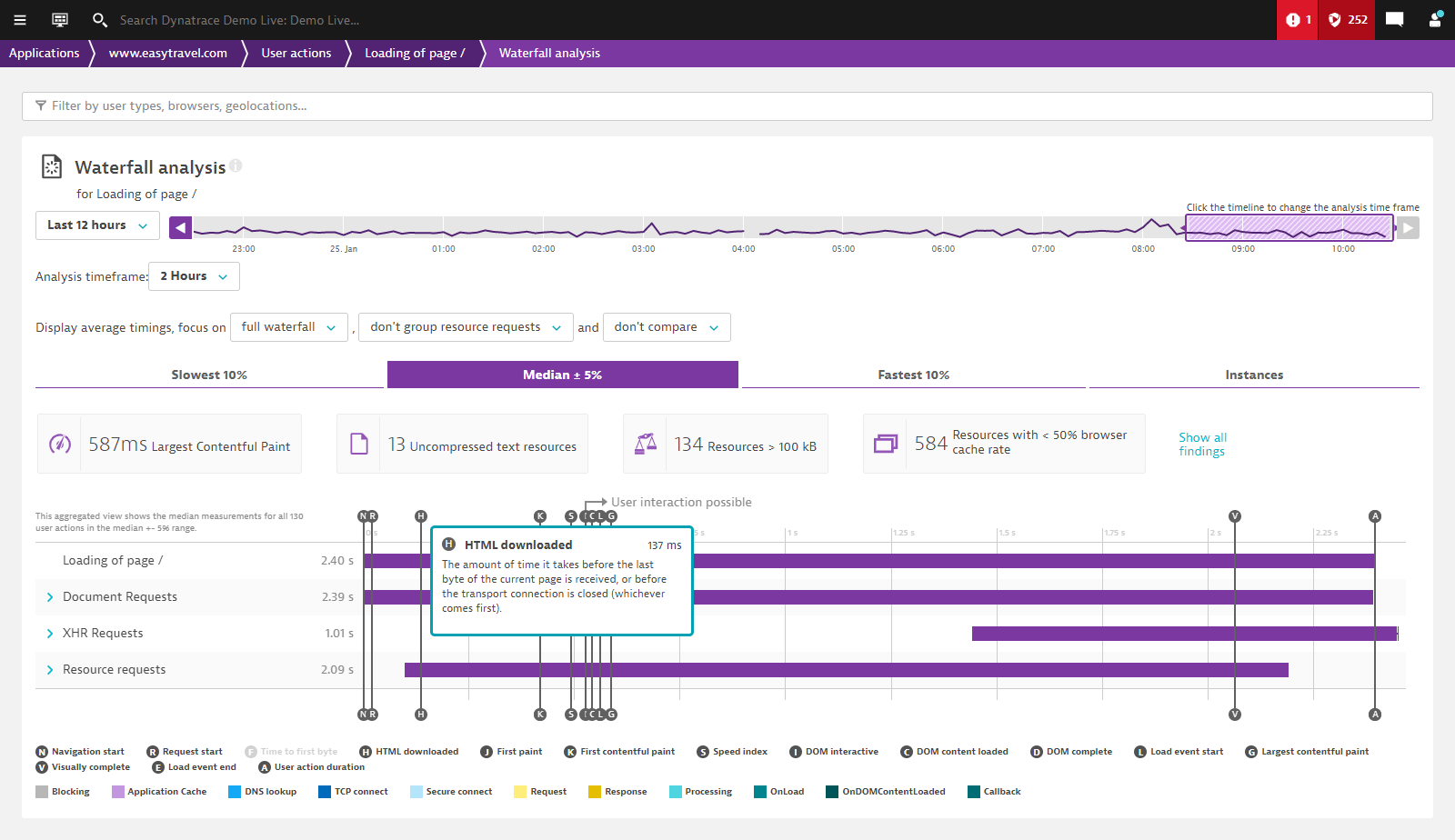Open the full waterfall focus dropdown
1455x840 pixels.
tap(289, 327)
